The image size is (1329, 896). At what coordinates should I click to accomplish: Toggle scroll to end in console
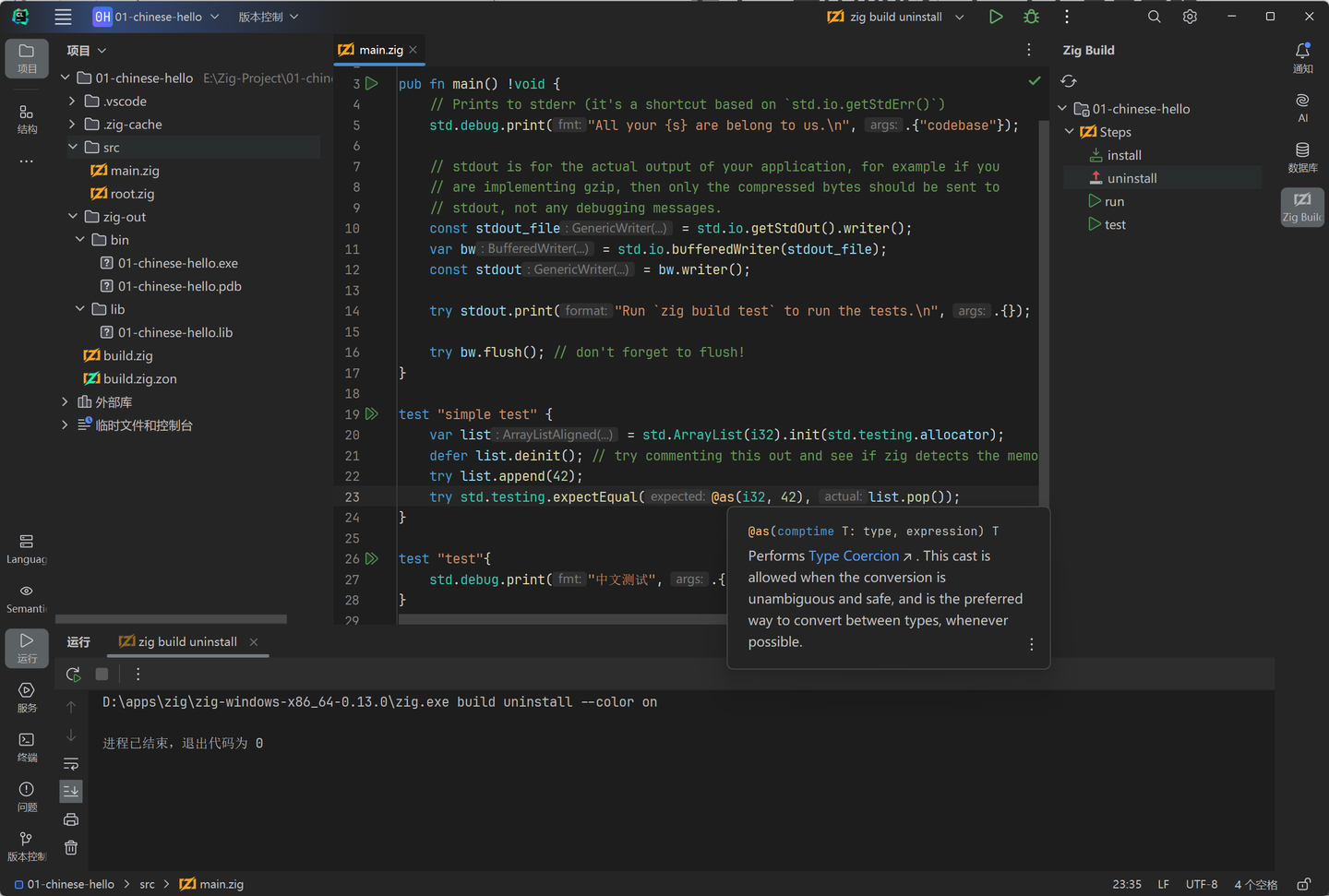click(71, 791)
